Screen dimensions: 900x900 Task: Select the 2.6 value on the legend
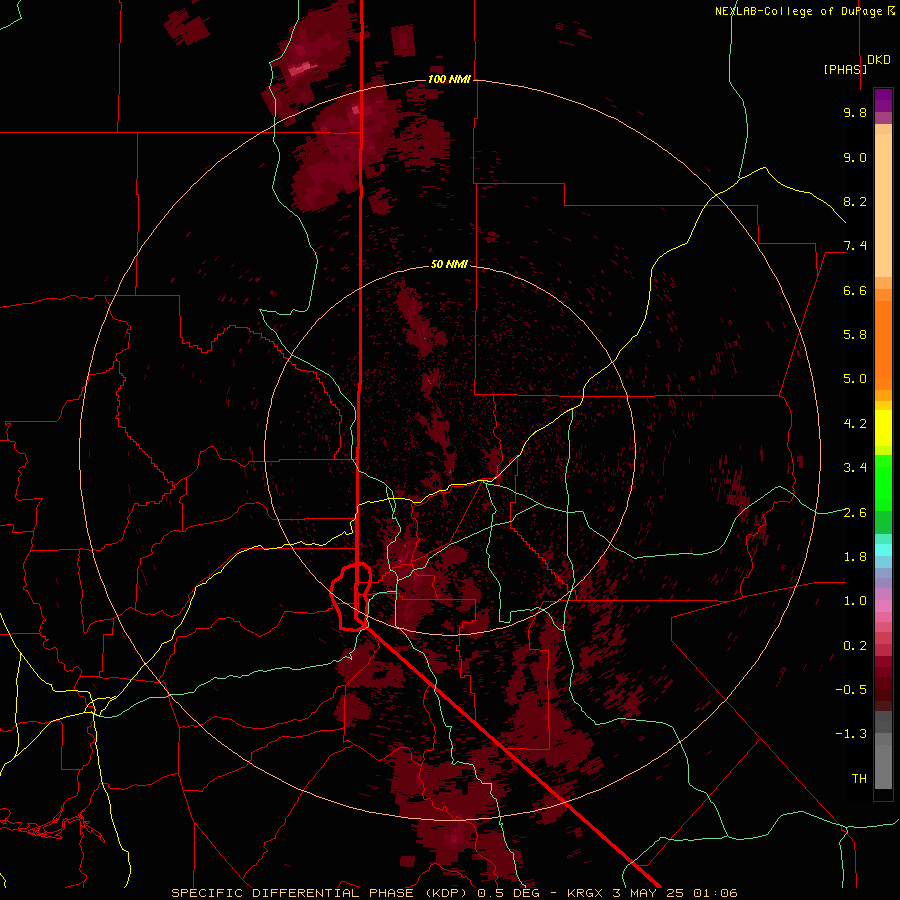pos(855,513)
